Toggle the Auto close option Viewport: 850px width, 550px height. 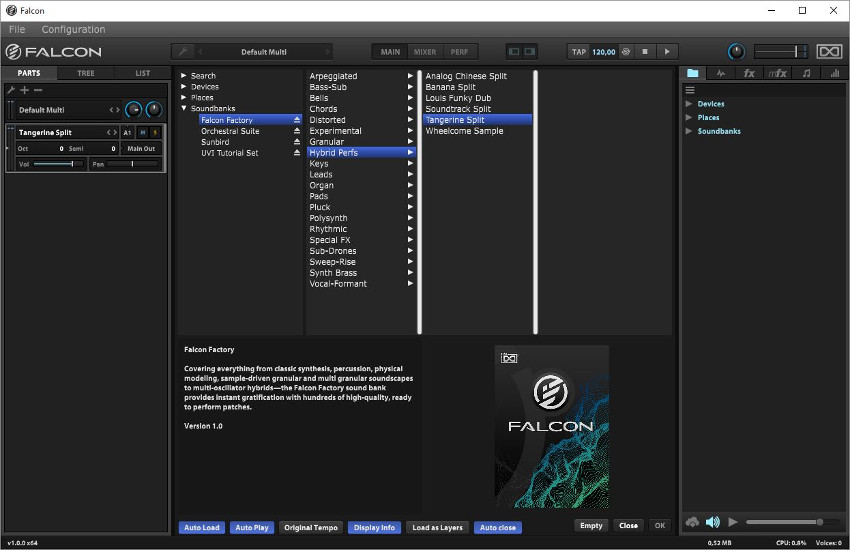click(x=498, y=527)
